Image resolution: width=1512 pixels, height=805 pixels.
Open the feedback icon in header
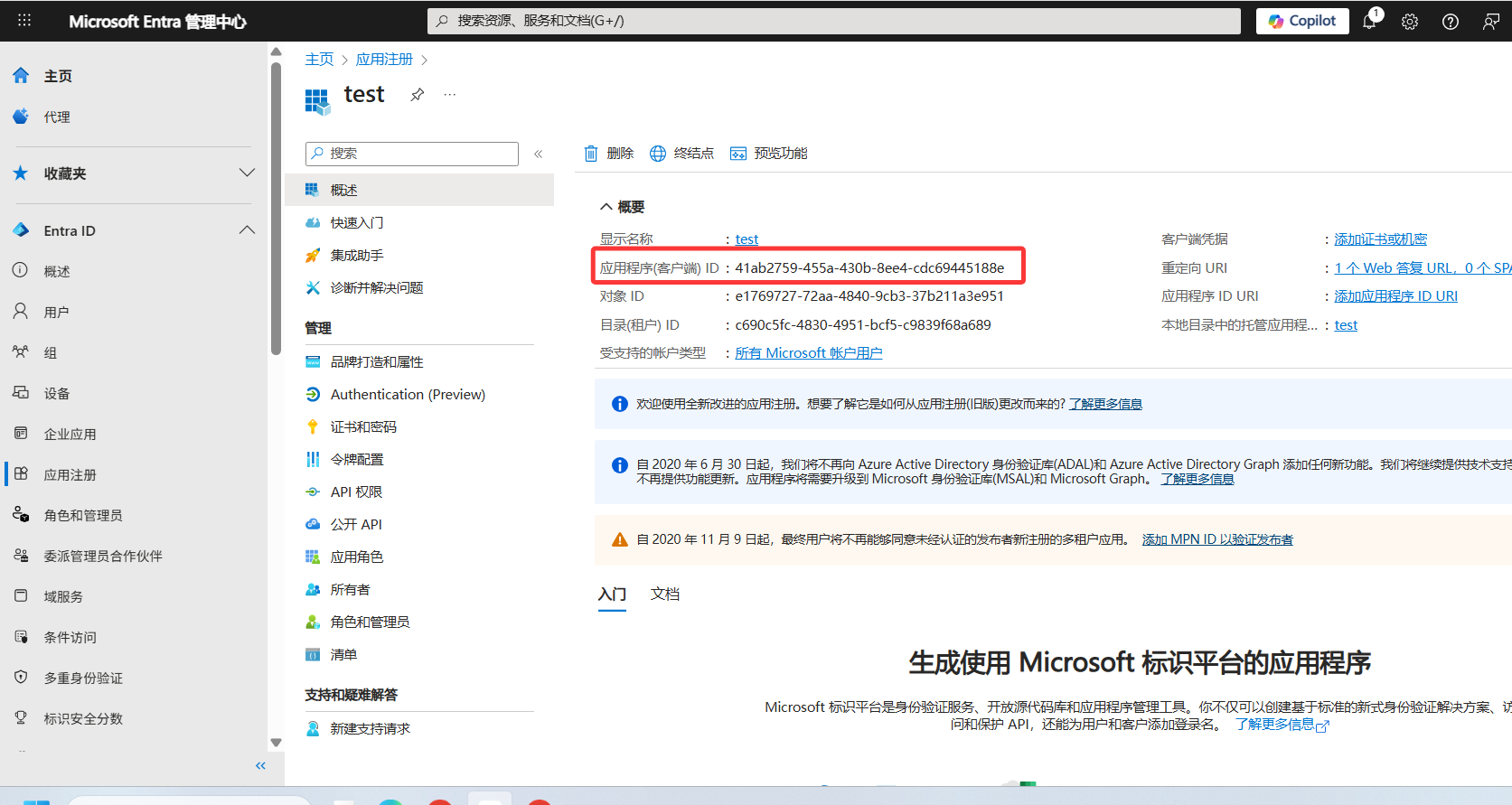[1491, 22]
